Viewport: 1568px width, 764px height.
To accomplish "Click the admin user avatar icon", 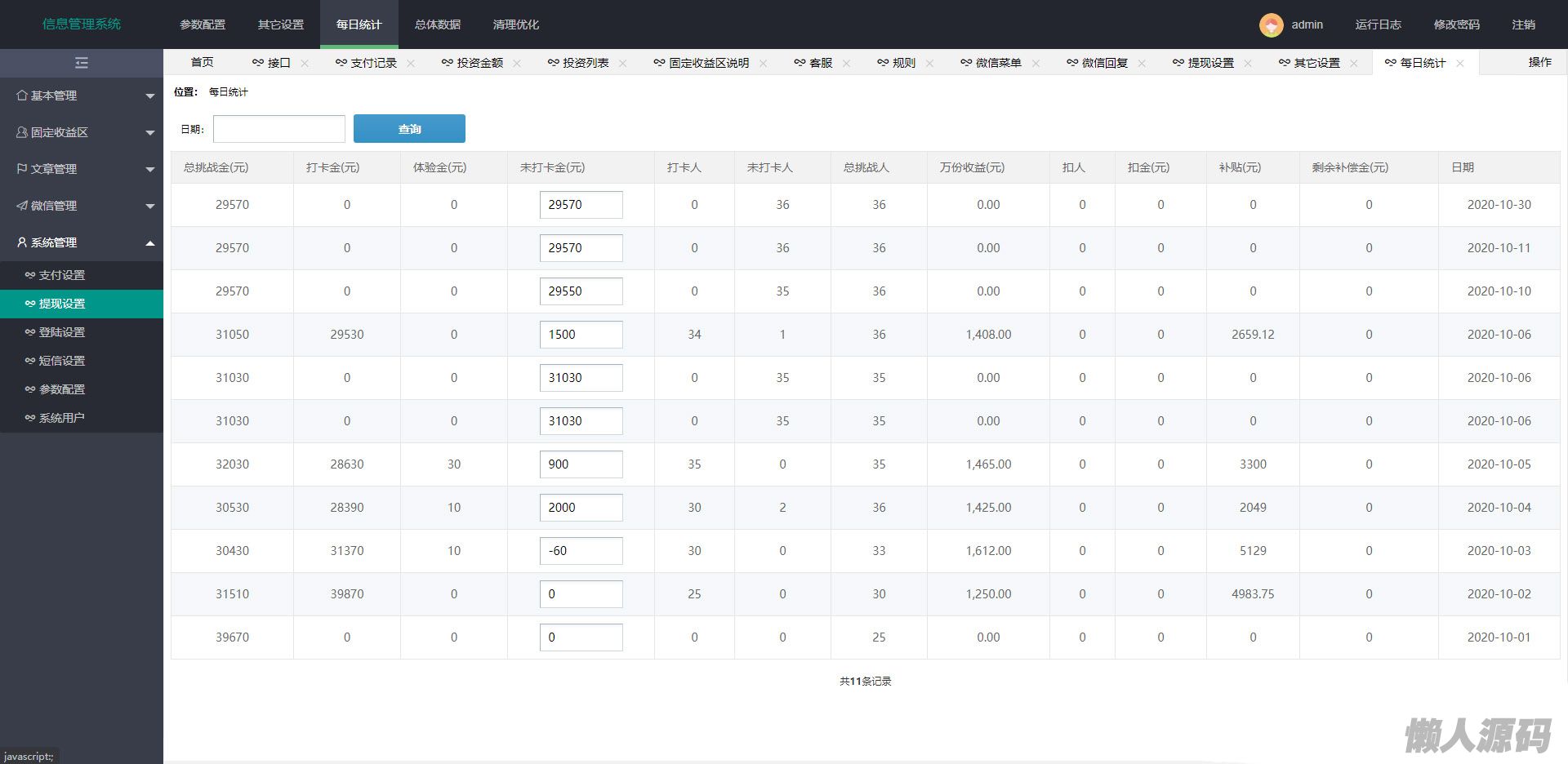I will (1271, 25).
